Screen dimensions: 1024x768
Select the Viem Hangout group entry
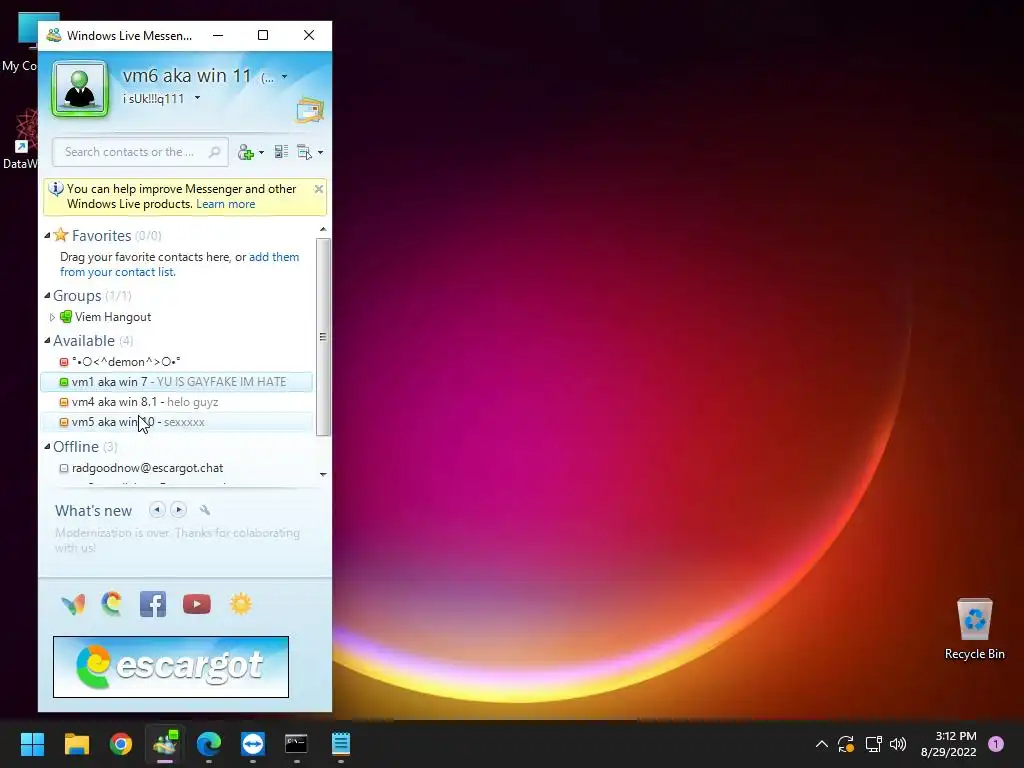(112, 317)
